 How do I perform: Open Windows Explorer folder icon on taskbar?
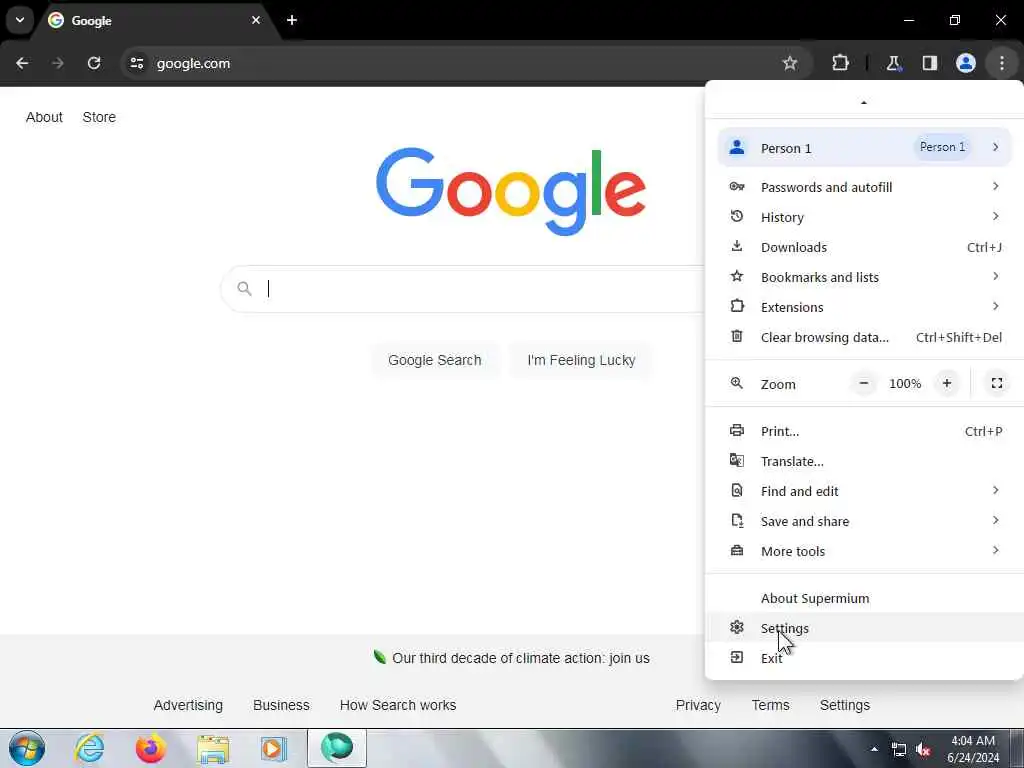pos(213,748)
